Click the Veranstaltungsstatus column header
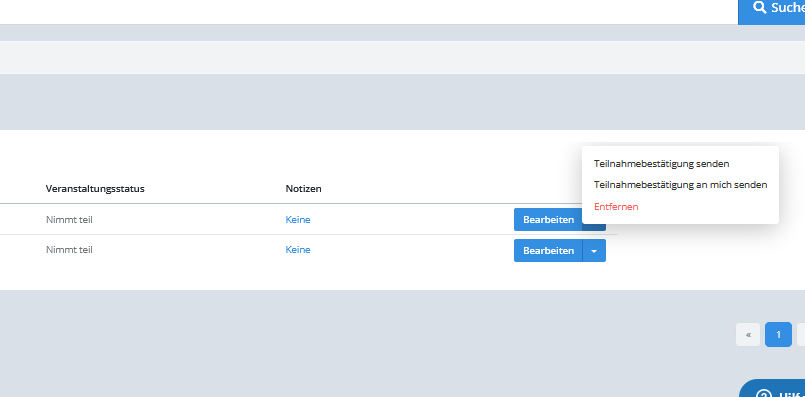The width and height of the screenshot is (805, 397). point(95,188)
